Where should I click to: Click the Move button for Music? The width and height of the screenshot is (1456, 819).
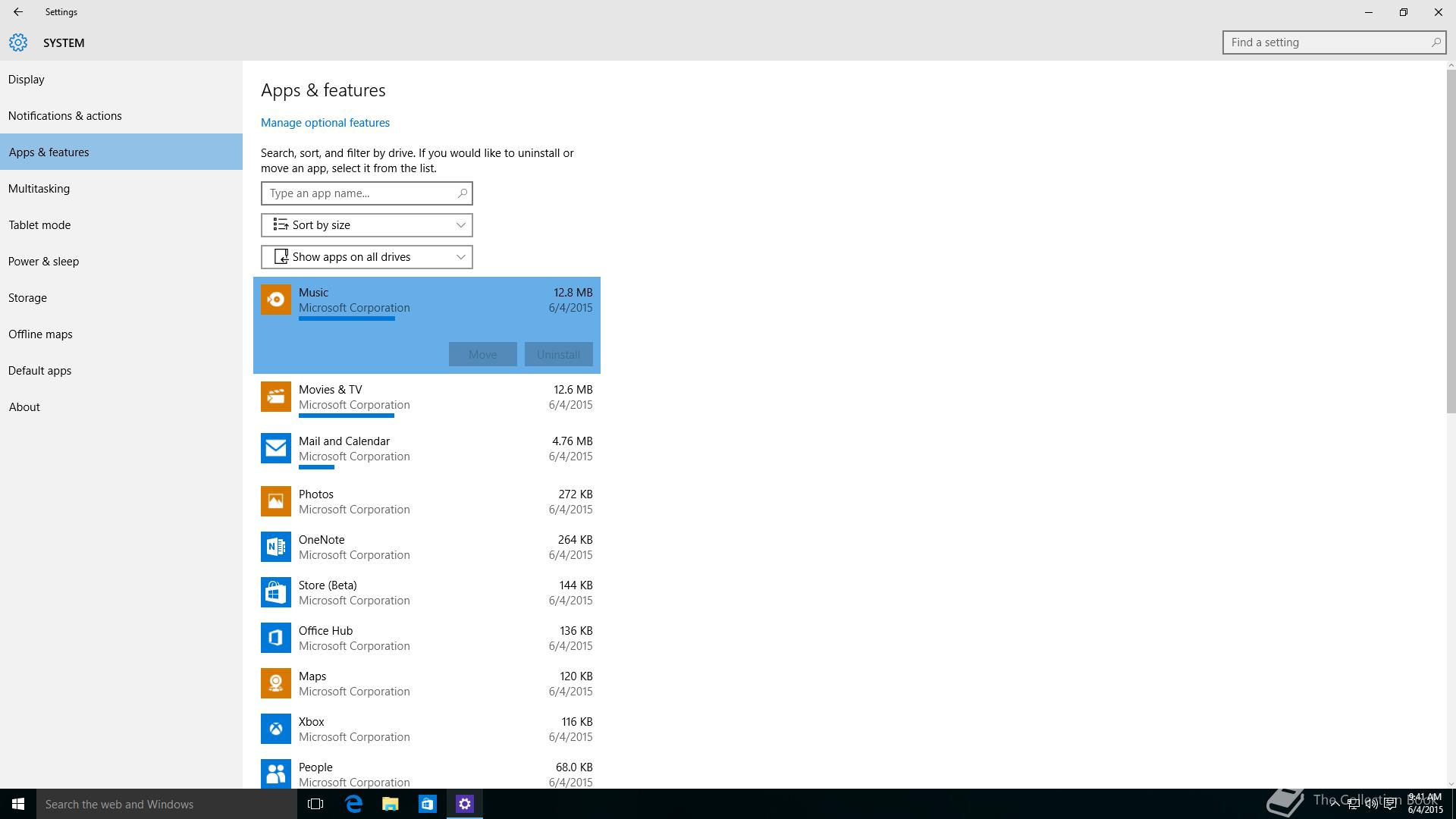483,354
